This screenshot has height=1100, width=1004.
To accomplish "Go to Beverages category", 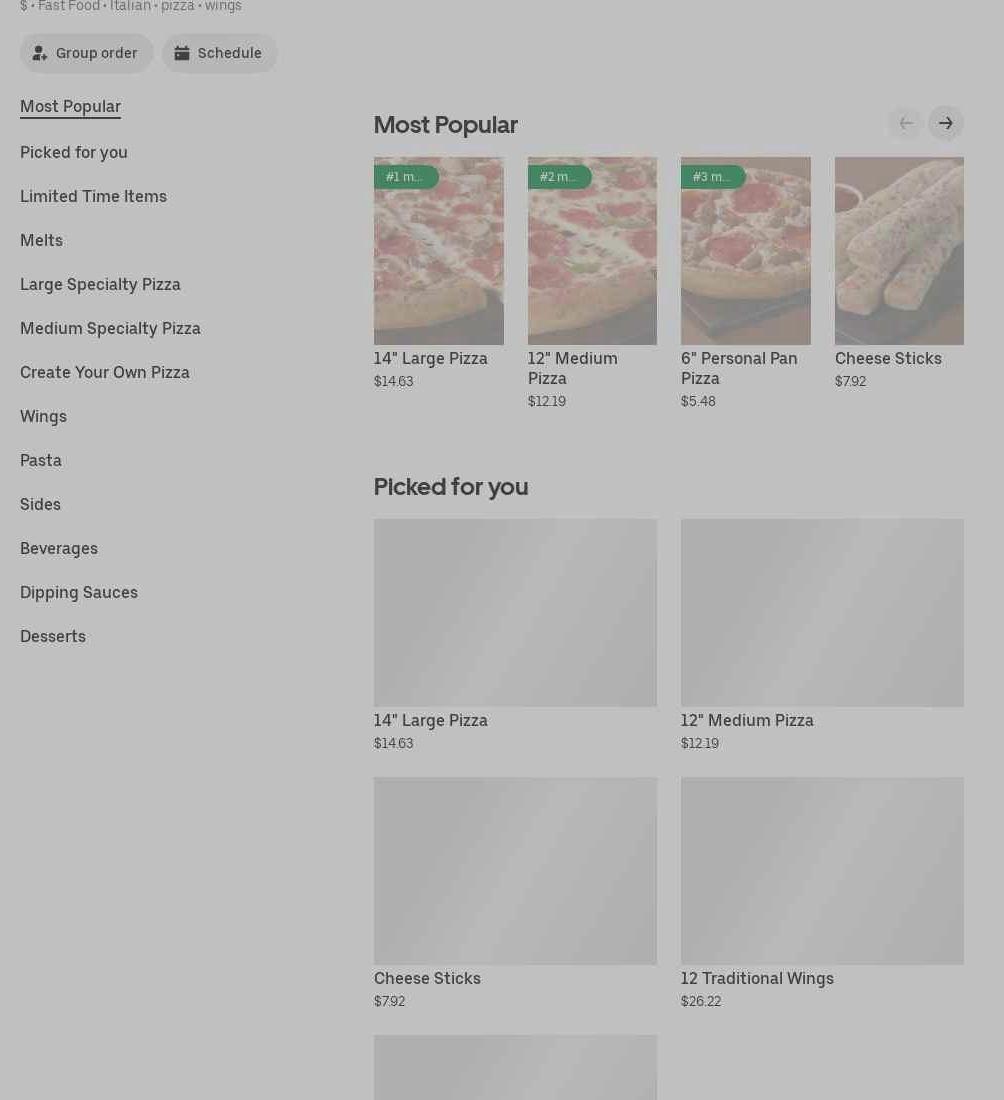I will point(59,549).
